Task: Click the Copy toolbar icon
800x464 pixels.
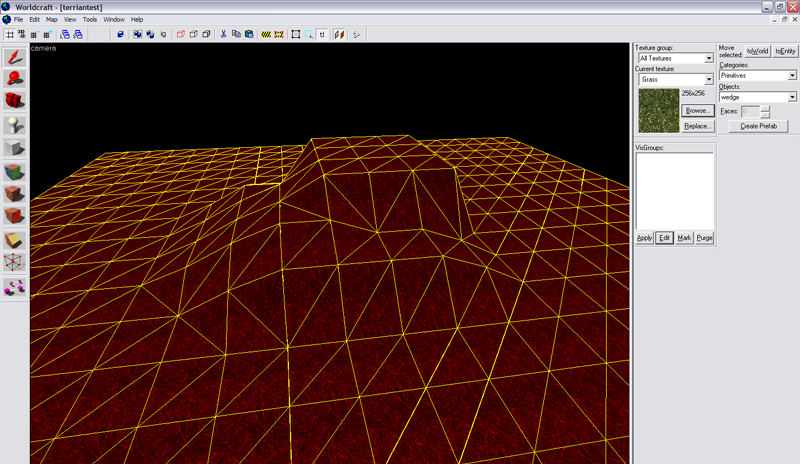Action: point(236,34)
